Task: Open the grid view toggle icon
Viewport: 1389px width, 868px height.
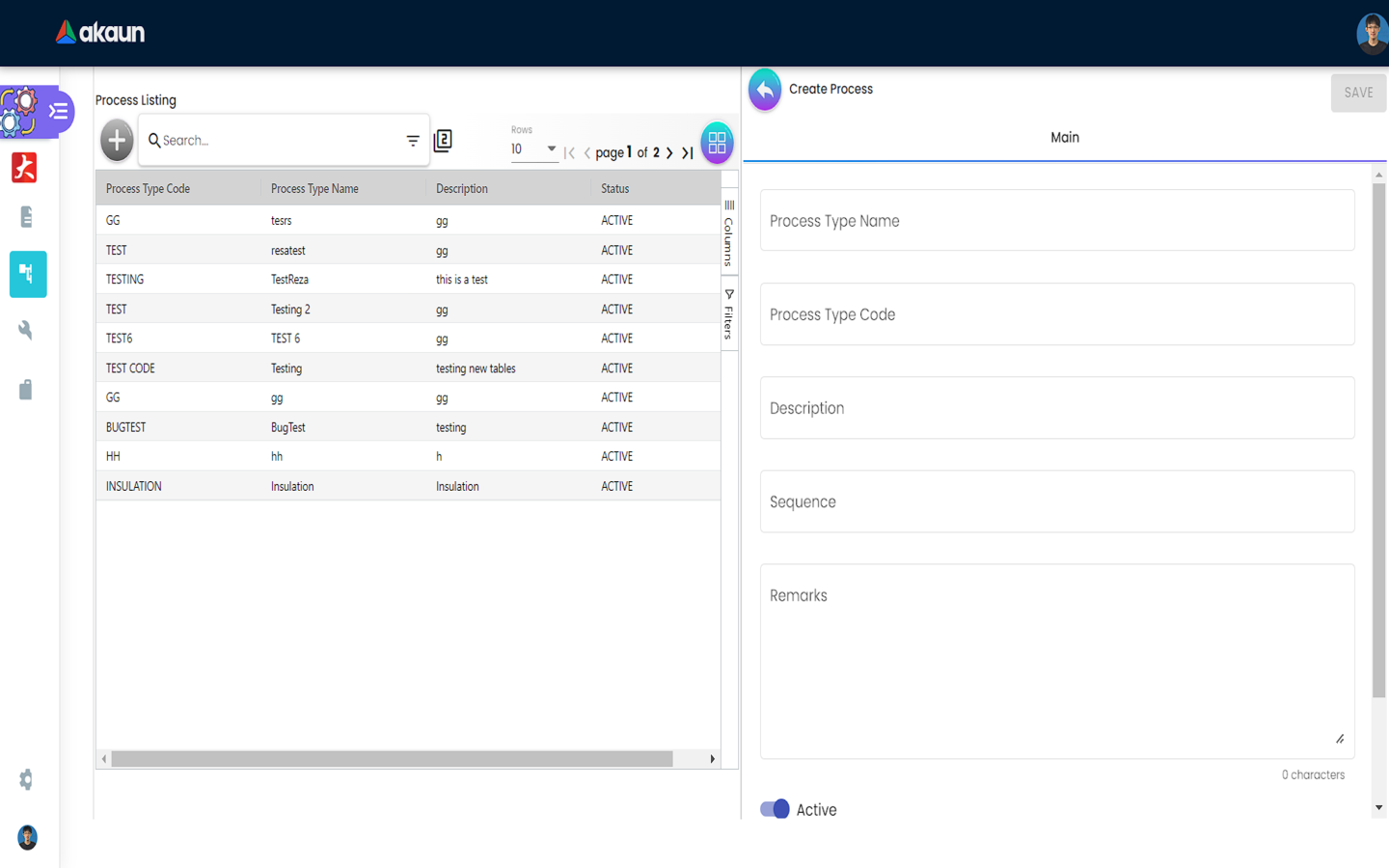Action: tap(717, 143)
